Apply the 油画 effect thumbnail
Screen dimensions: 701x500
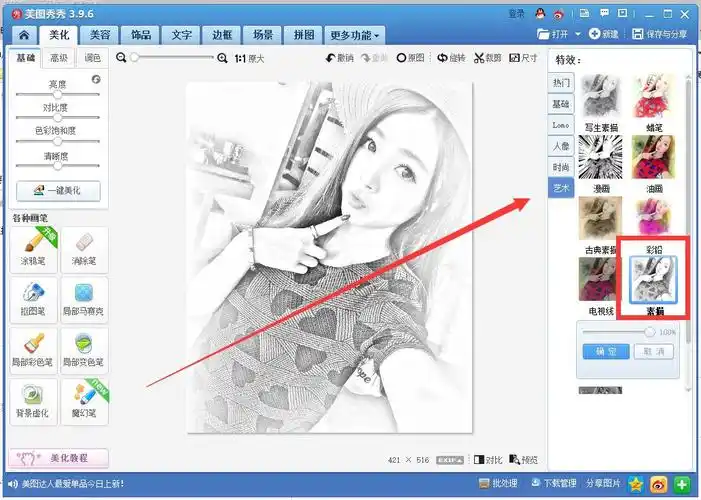tap(654, 157)
